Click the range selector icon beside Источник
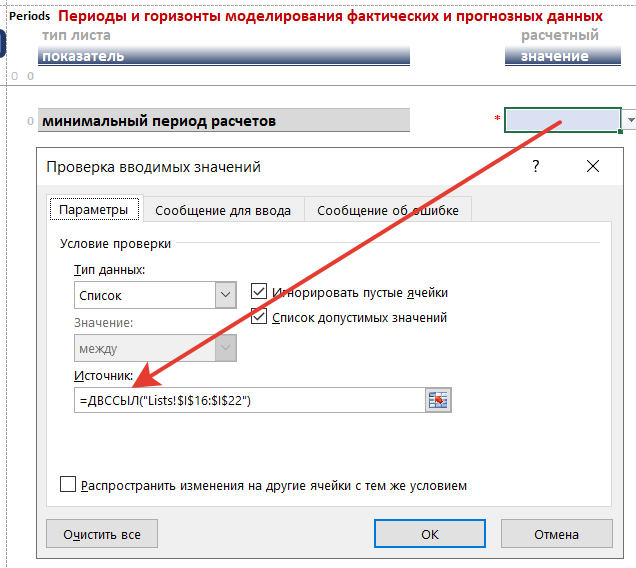This screenshot has height=568, width=636. pyautogui.click(x=438, y=400)
